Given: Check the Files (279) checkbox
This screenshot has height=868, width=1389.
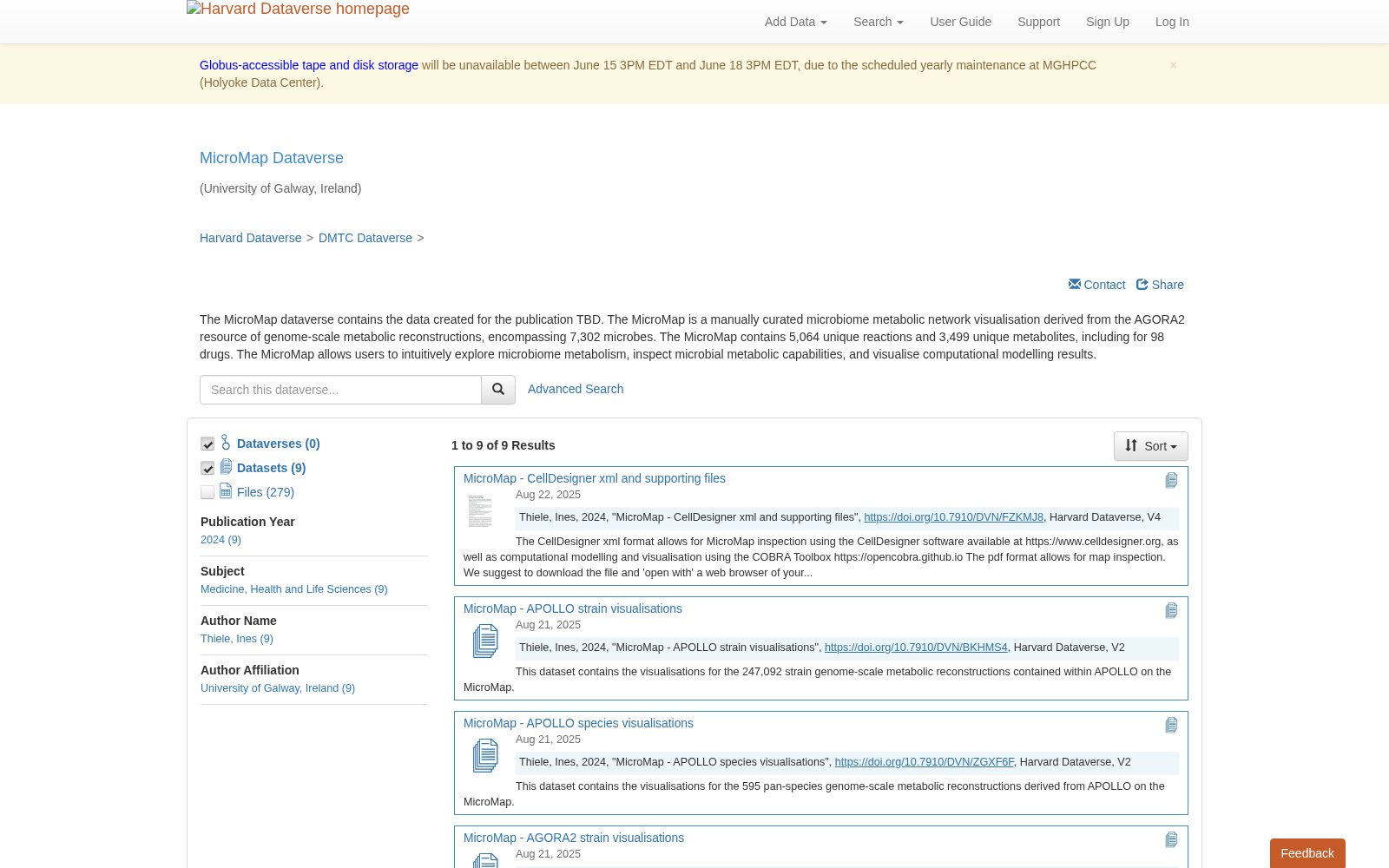Looking at the screenshot, I should 207,493.
